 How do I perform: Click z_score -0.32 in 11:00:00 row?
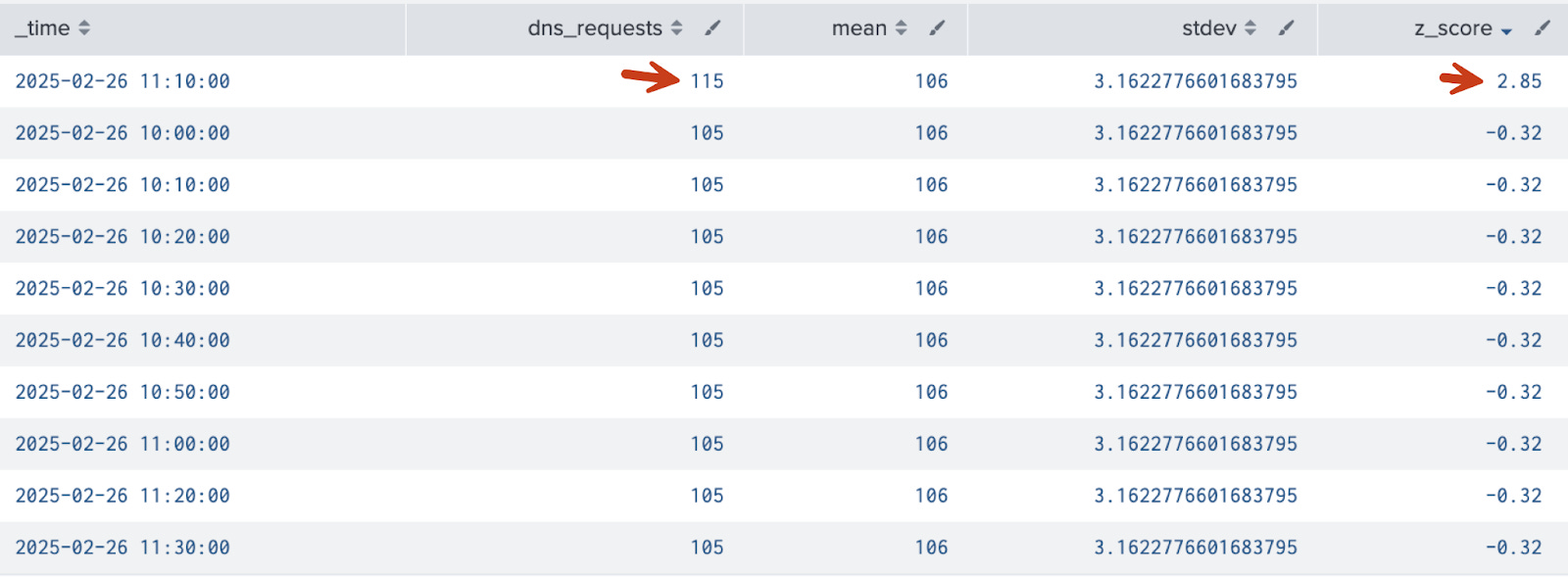1513,445
